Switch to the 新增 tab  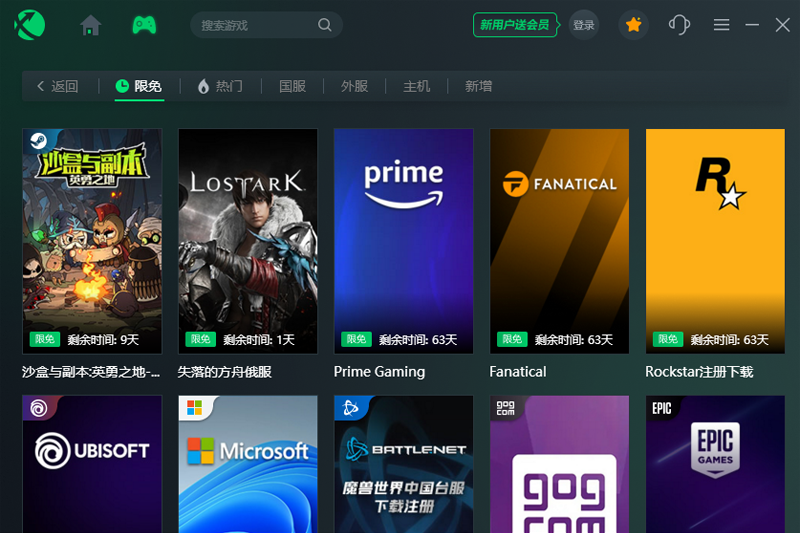pos(478,86)
